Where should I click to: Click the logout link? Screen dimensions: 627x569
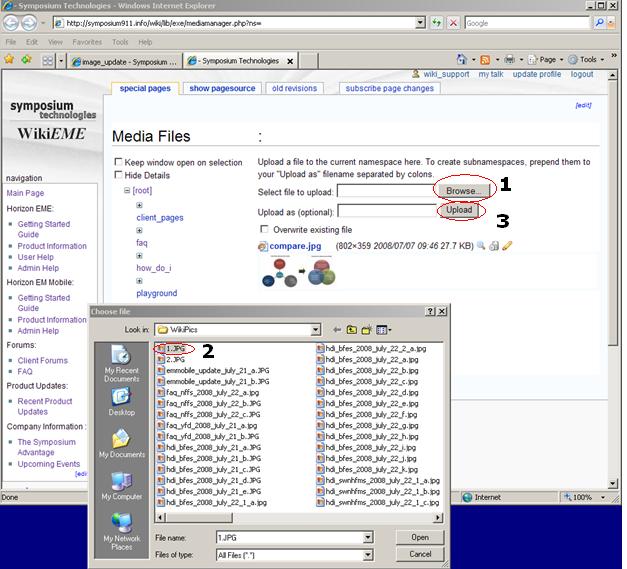582,74
